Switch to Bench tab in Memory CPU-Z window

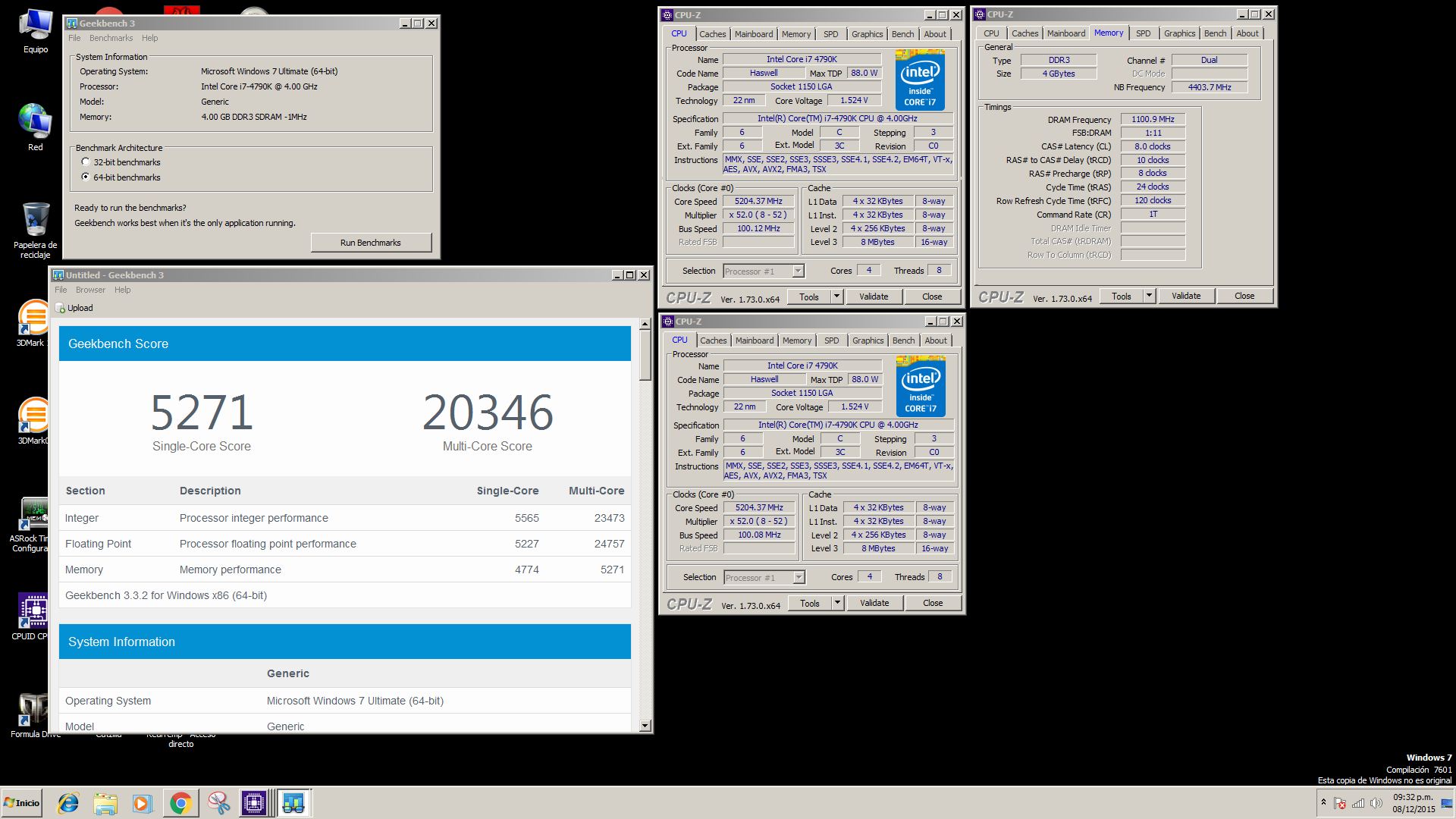click(x=1215, y=33)
